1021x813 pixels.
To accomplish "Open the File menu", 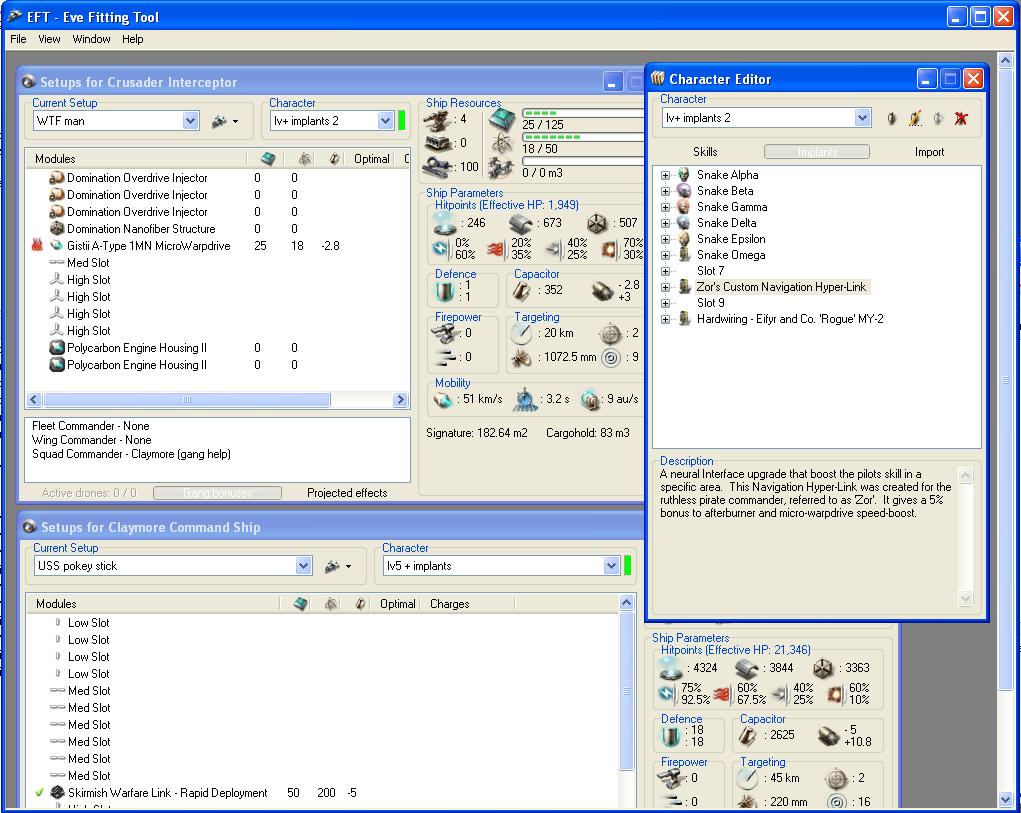I will (18, 39).
